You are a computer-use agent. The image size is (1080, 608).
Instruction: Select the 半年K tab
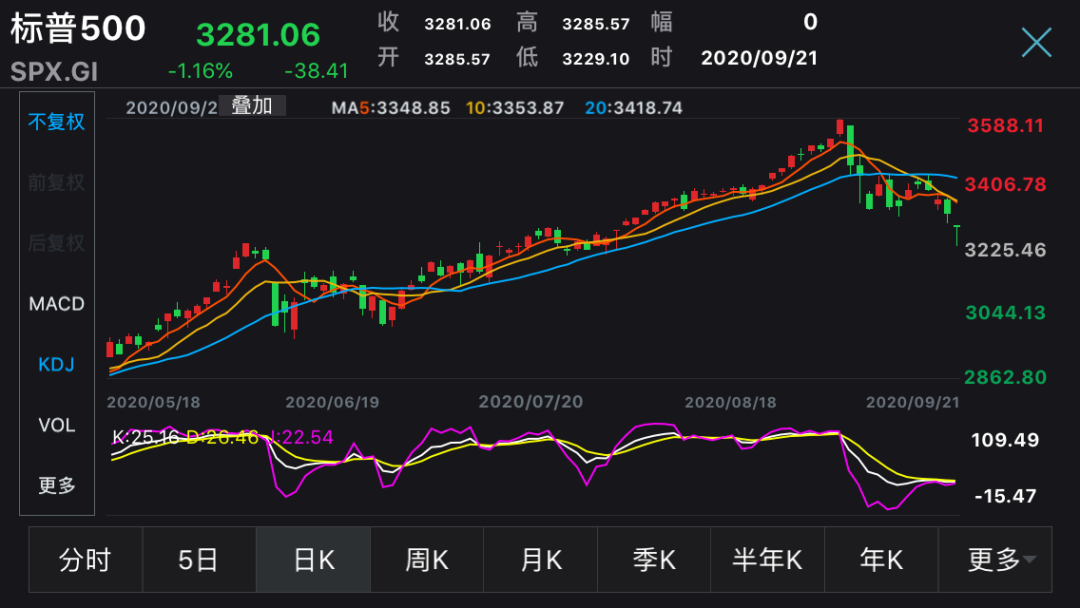click(x=767, y=560)
